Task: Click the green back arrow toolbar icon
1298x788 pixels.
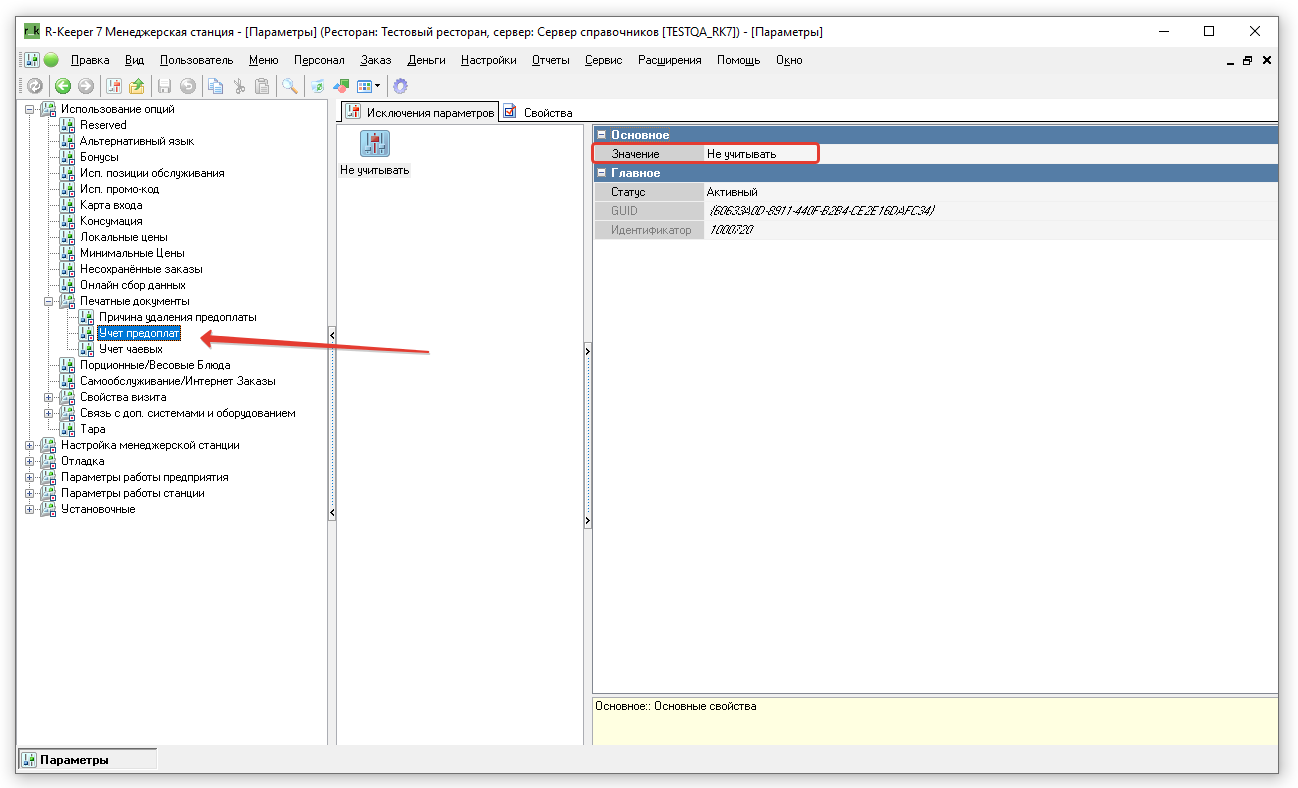Action: (x=63, y=86)
